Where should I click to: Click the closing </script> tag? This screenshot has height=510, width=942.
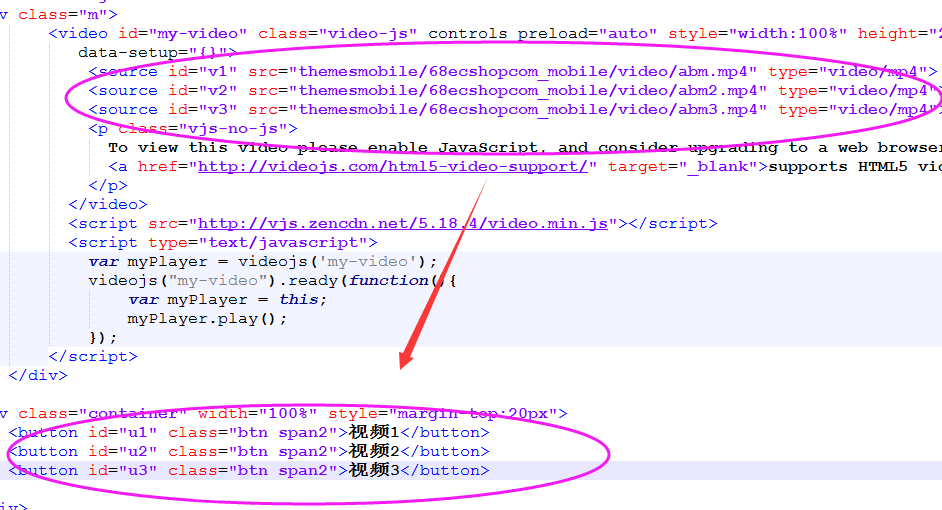coord(93,357)
